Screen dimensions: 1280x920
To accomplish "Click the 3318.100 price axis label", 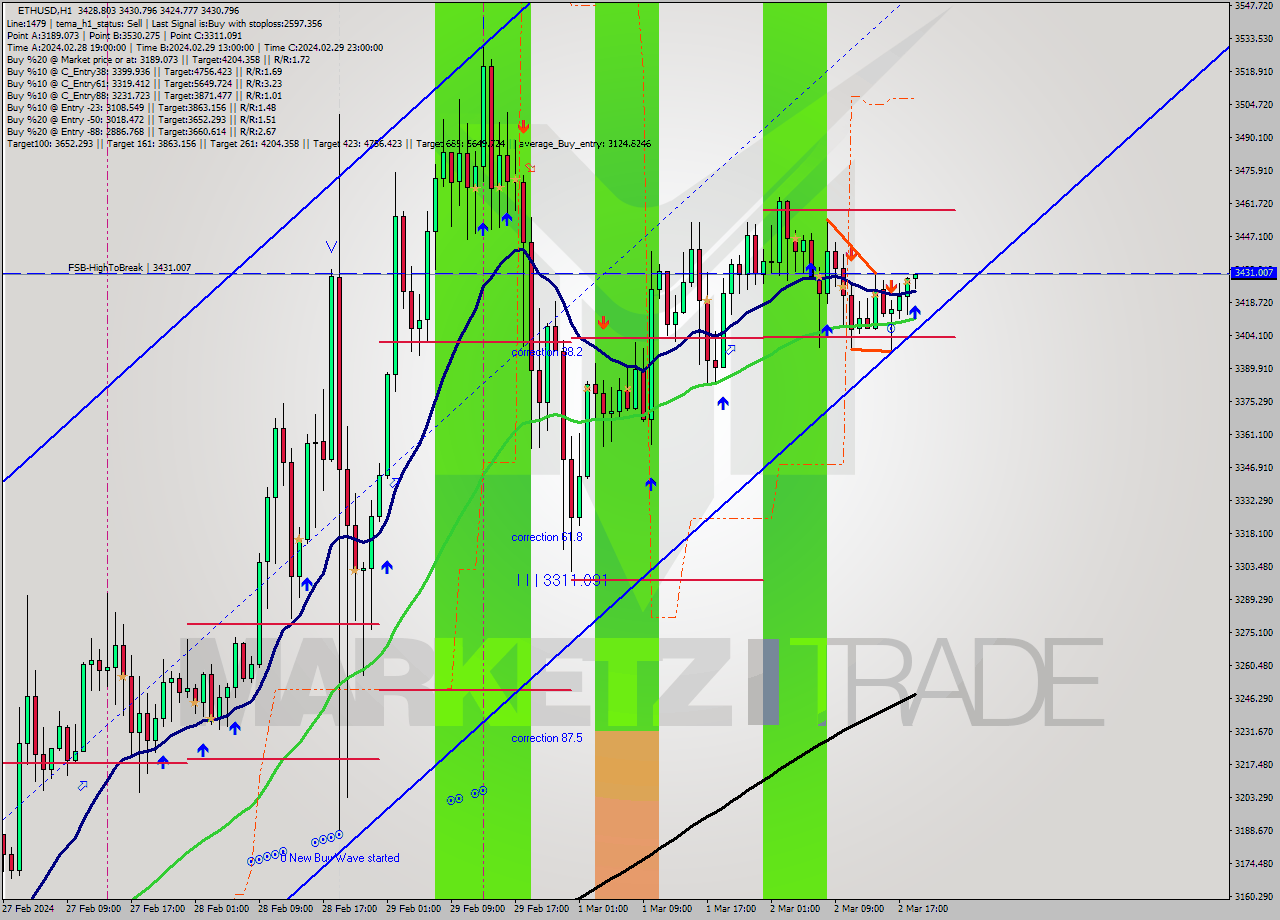I will (x=1253, y=533).
